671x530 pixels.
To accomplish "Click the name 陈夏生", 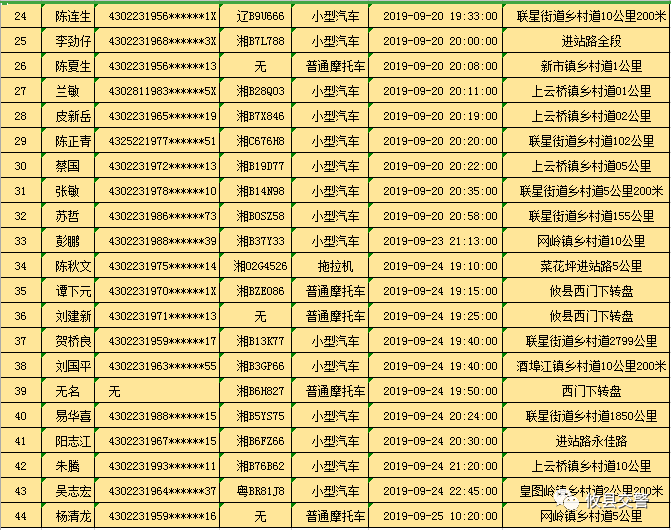I will (x=73, y=66).
